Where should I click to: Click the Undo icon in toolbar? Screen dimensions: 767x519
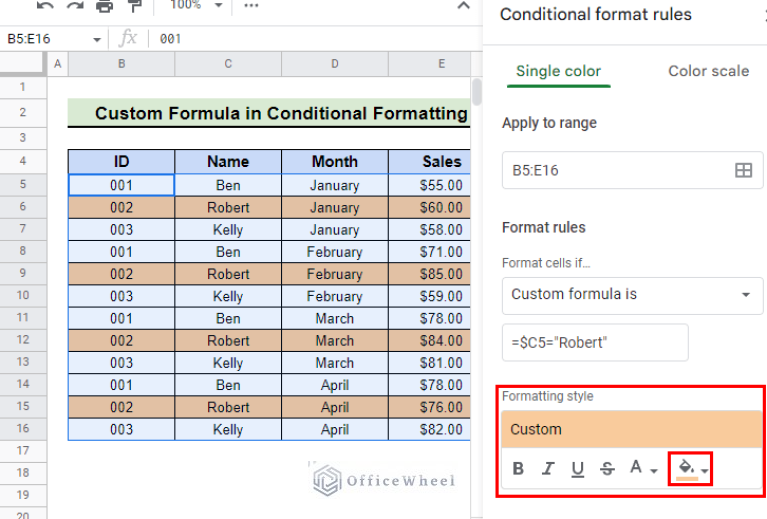click(45, 6)
